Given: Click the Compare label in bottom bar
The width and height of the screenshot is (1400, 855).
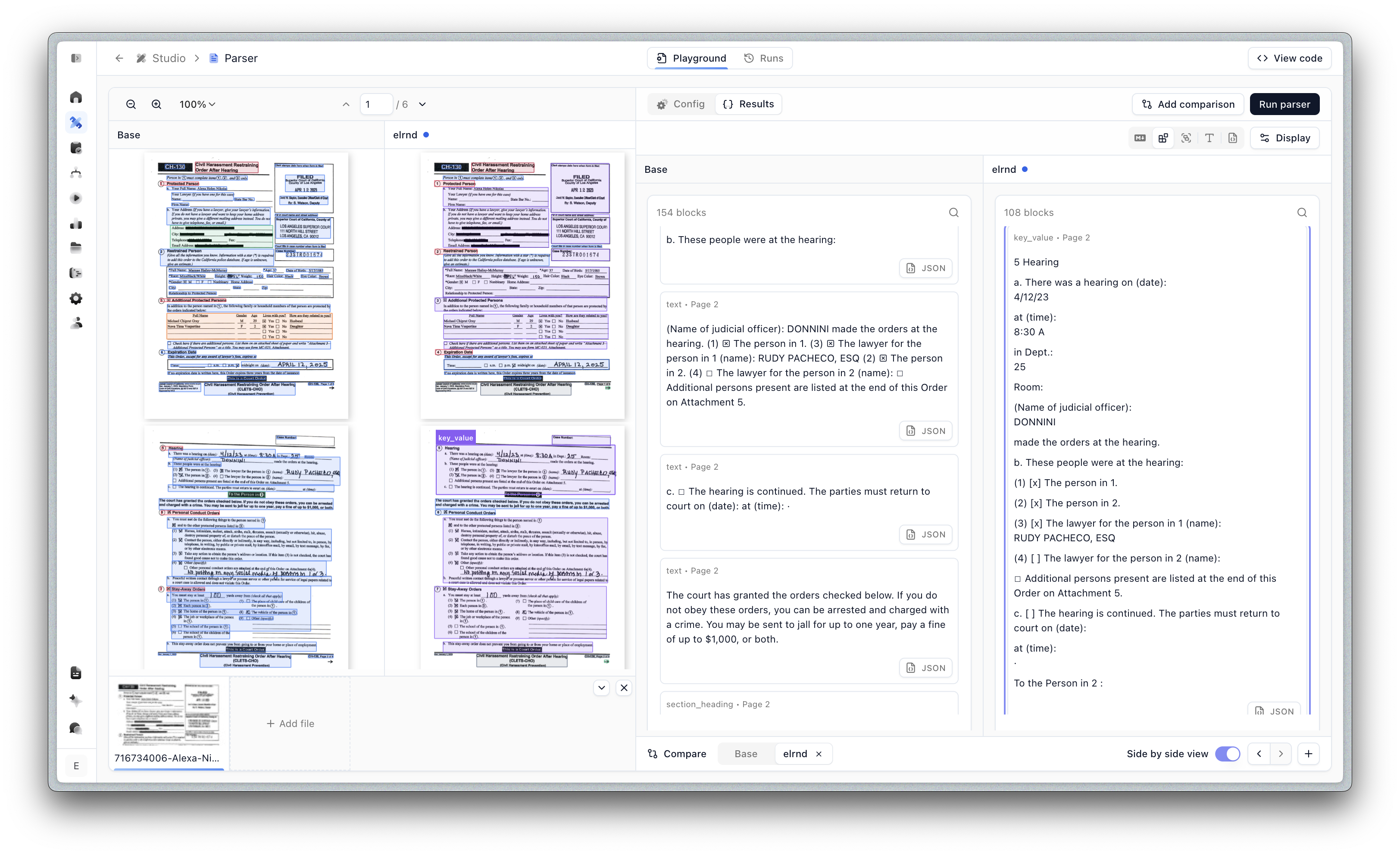Looking at the screenshot, I should (x=677, y=754).
